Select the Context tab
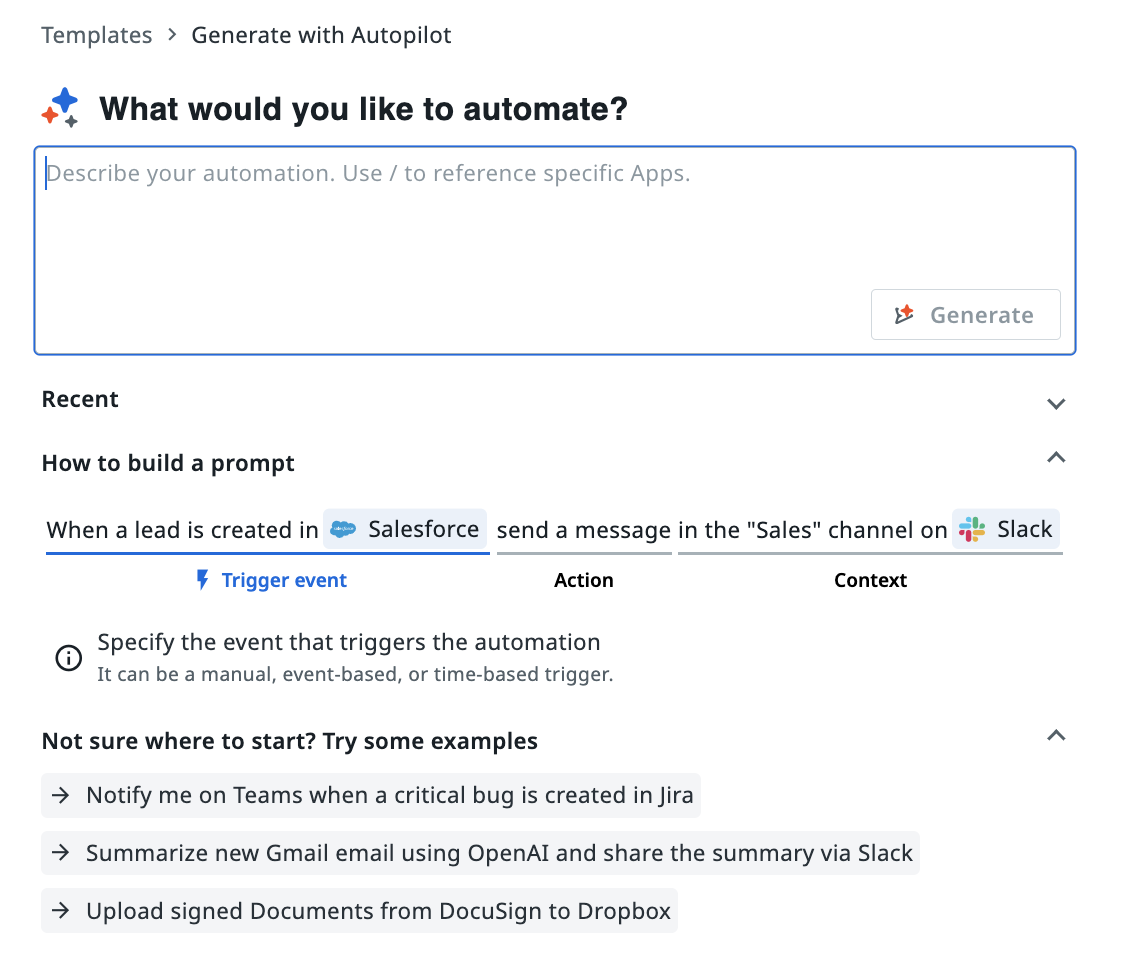1138x958 pixels. click(x=870, y=580)
